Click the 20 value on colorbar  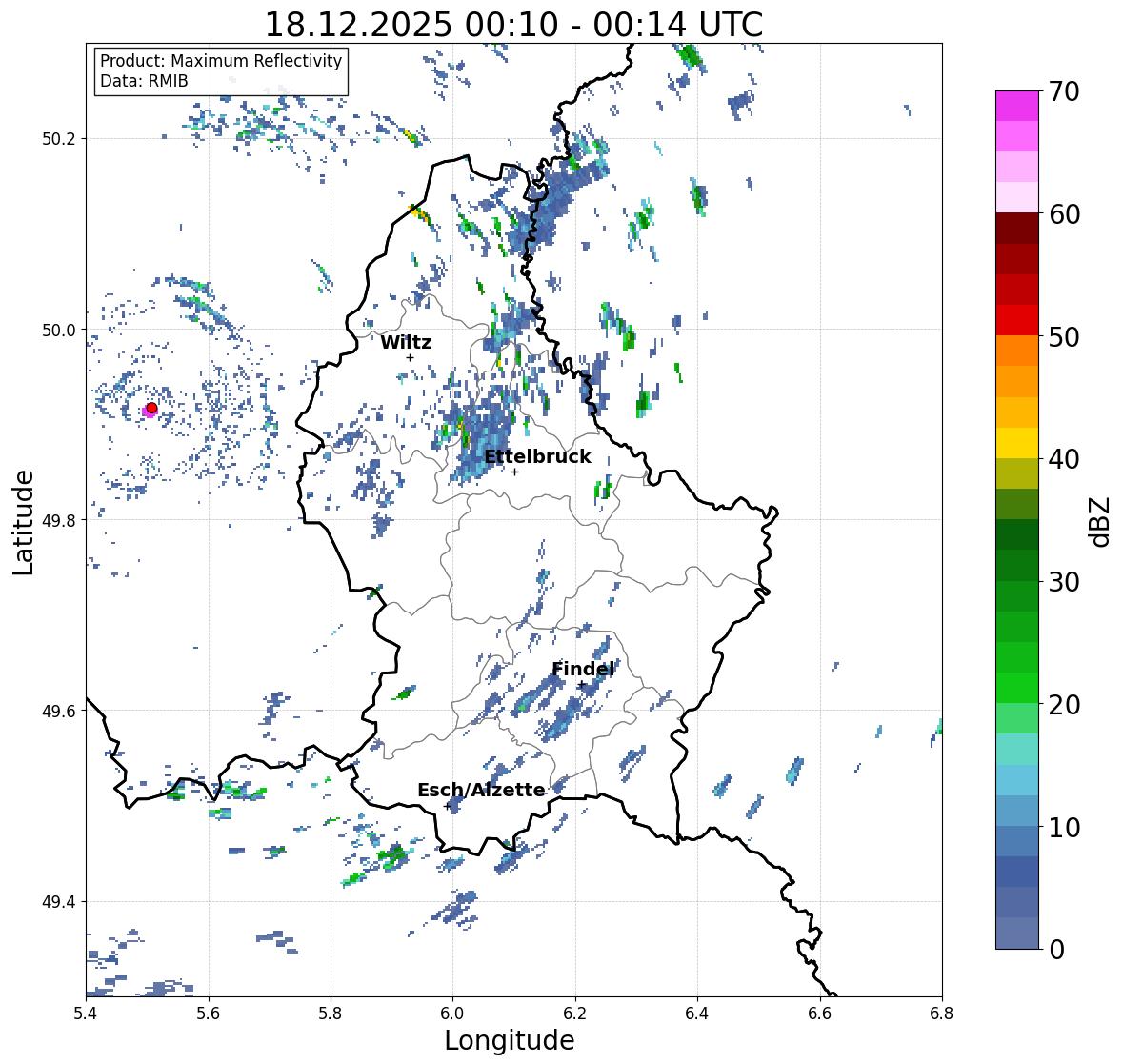click(1064, 705)
